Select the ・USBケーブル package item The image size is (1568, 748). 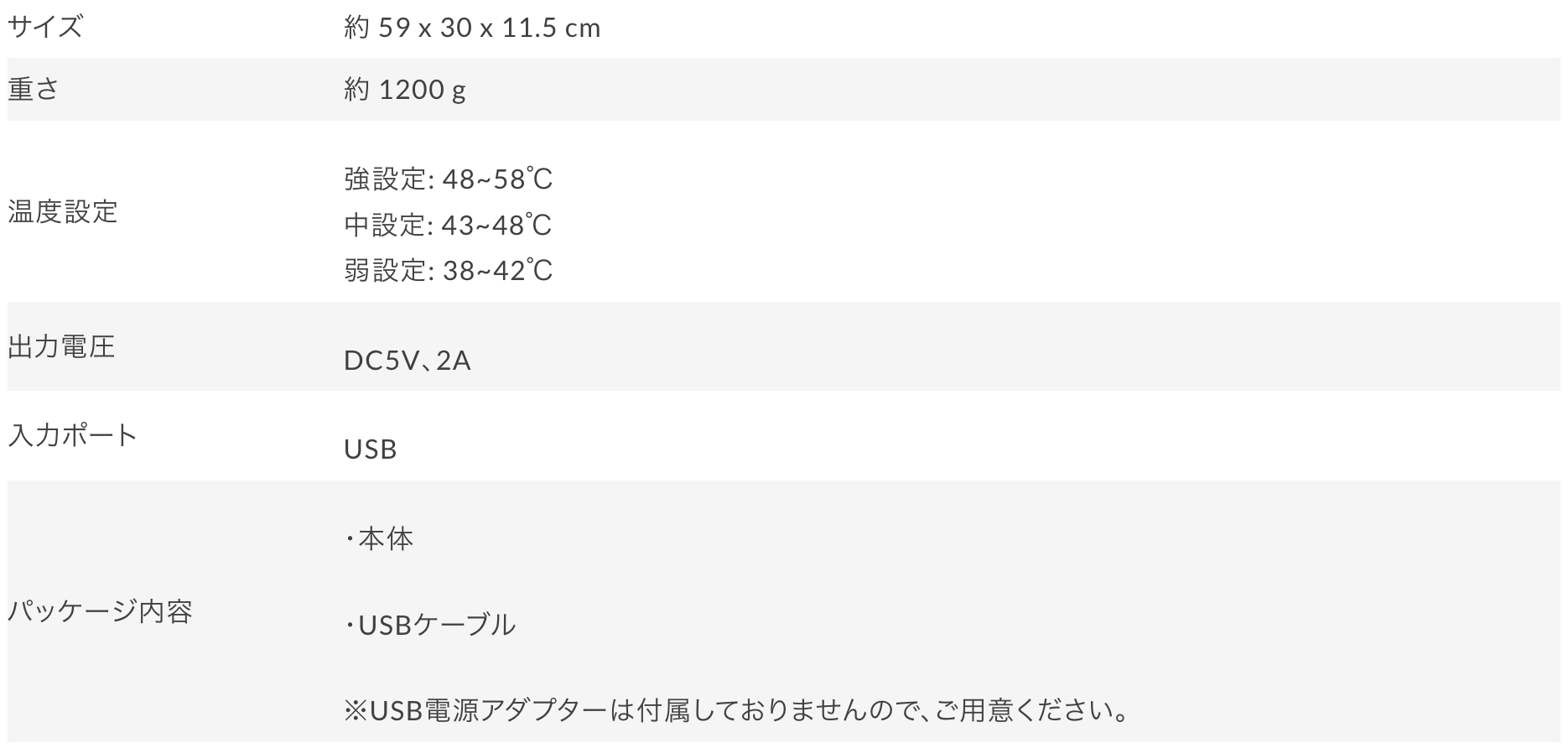(x=430, y=625)
